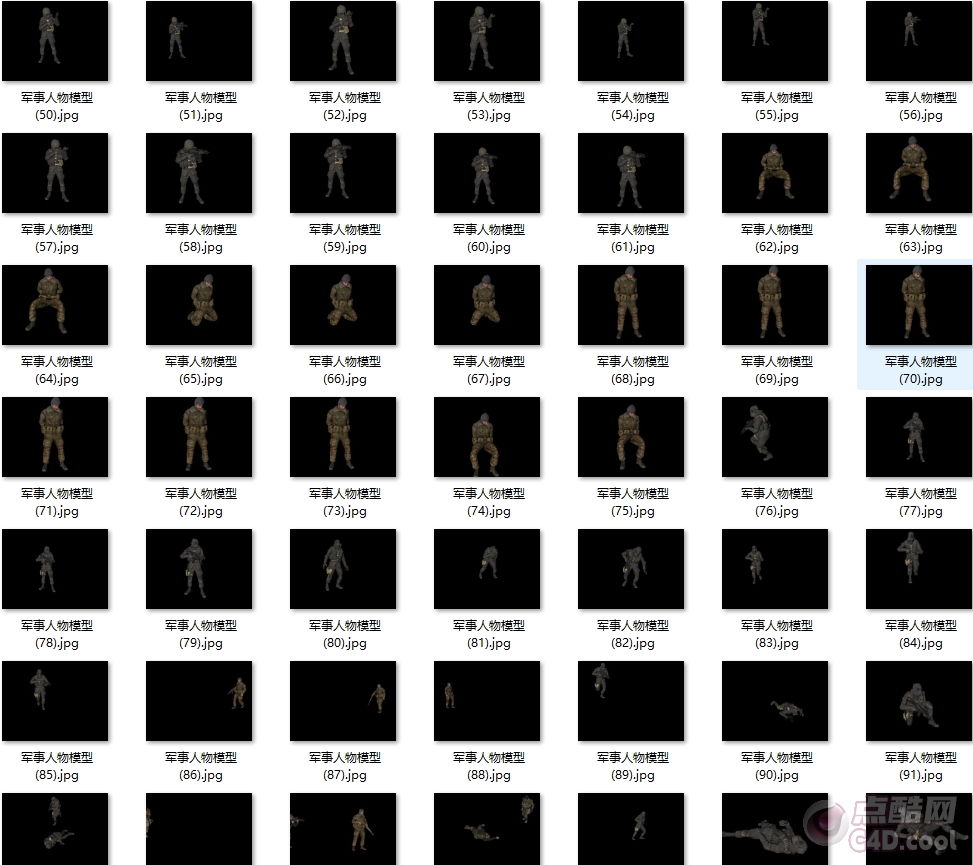Select thumbnail 军事人物模型 (60).jpg
Viewport: 973px width, 865px height.
(x=487, y=173)
